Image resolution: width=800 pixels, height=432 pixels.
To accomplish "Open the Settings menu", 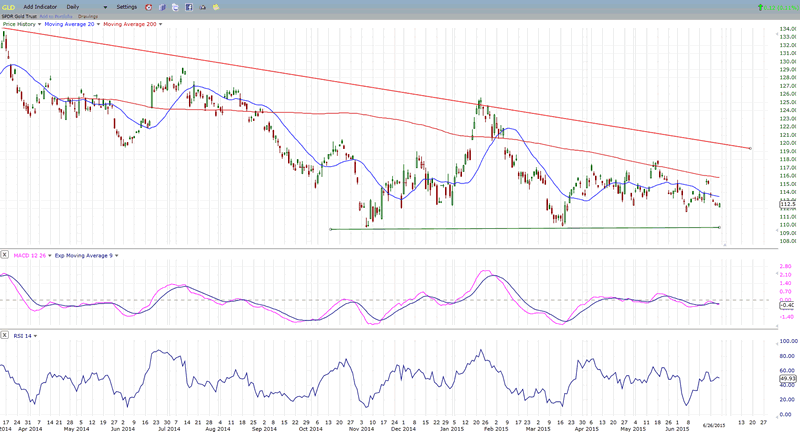I will click(126, 7).
